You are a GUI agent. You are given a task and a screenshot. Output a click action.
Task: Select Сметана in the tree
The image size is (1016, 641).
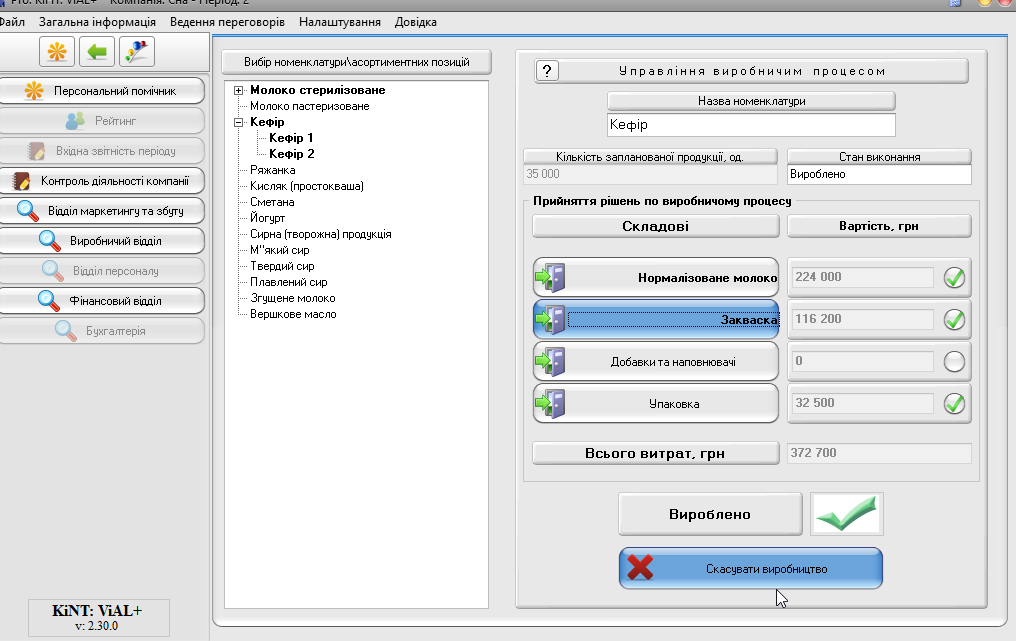[x=272, y=202]
